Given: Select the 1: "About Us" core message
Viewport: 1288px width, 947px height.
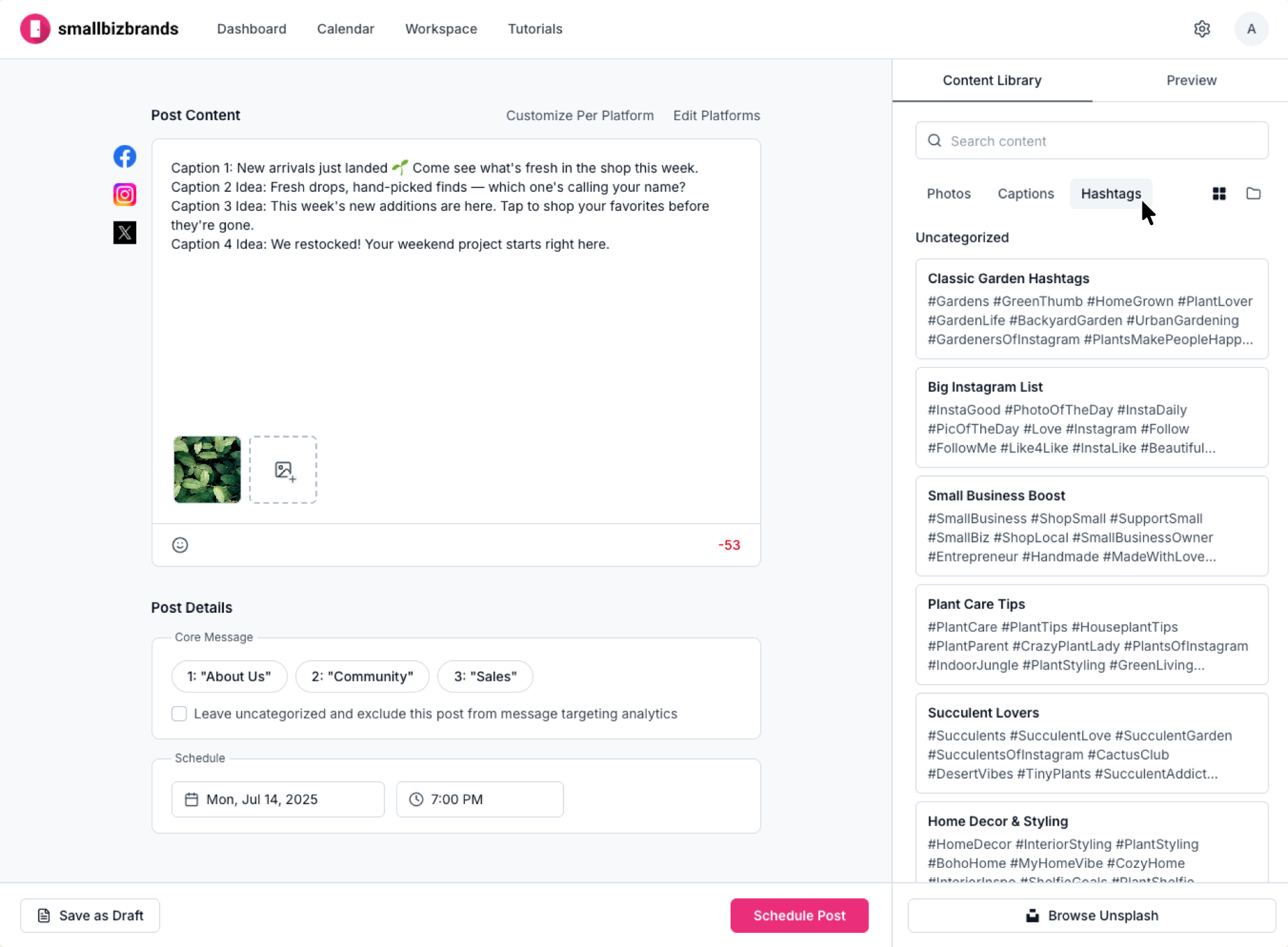Looking at the screenshot, I should coord(229,677).
